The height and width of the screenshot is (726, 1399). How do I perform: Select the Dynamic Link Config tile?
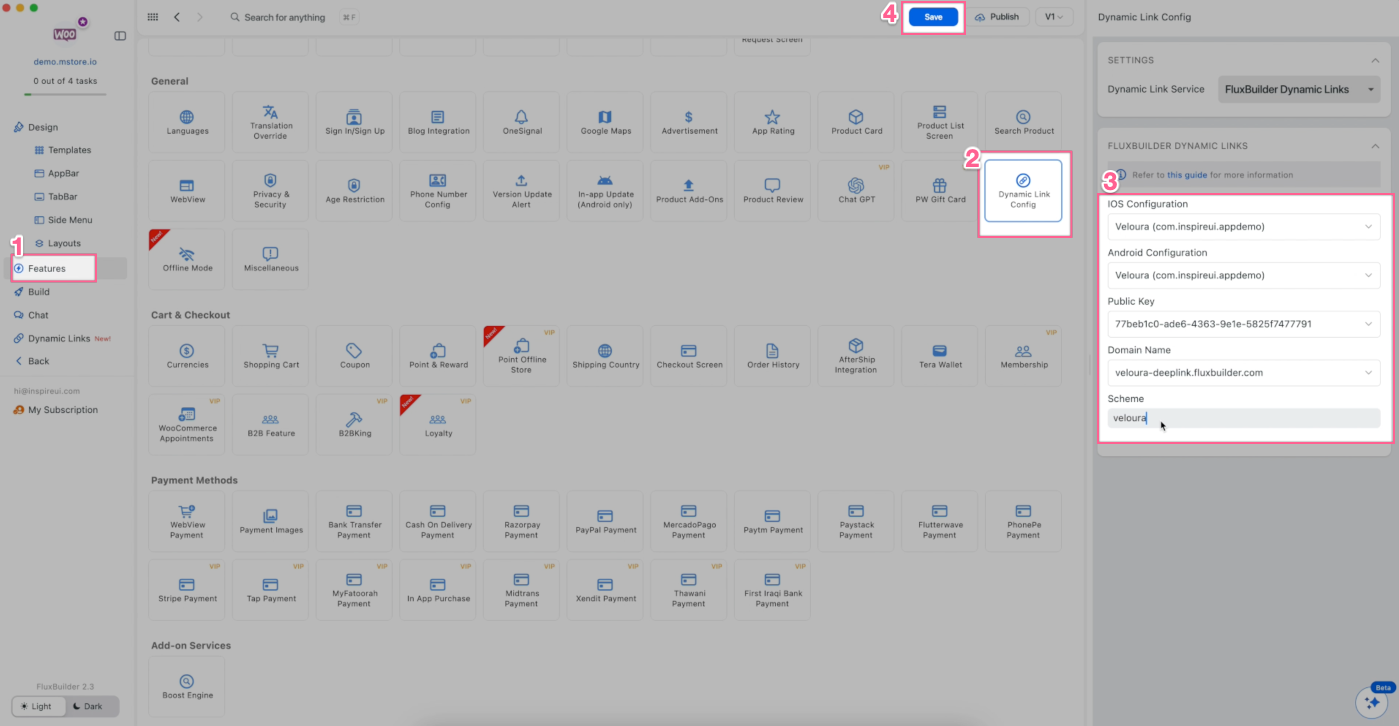point(1023,190)
